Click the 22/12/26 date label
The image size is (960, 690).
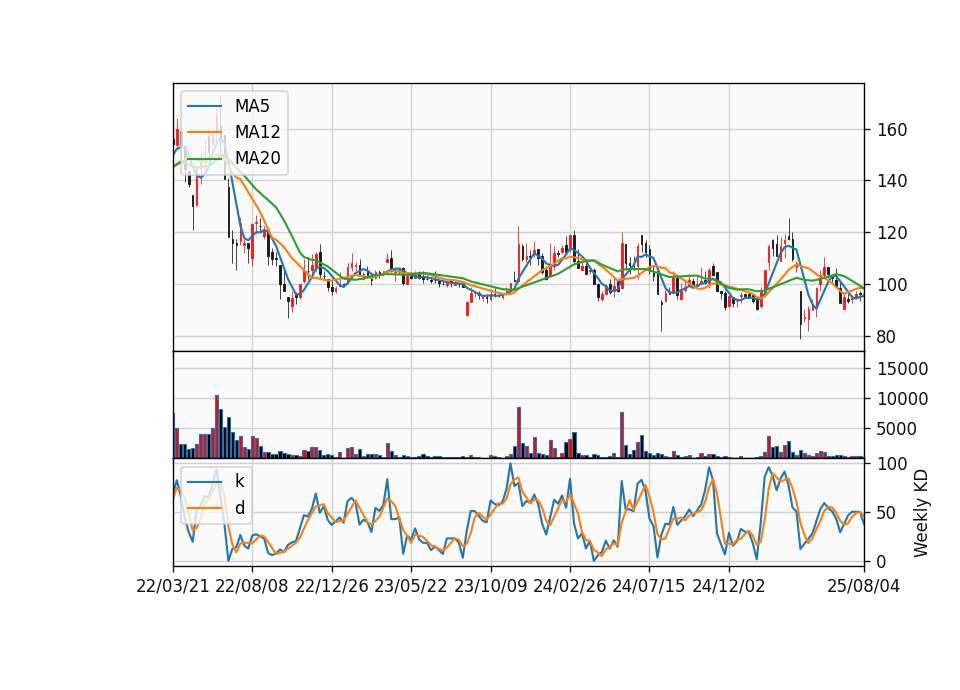click(x=332, y=586)
